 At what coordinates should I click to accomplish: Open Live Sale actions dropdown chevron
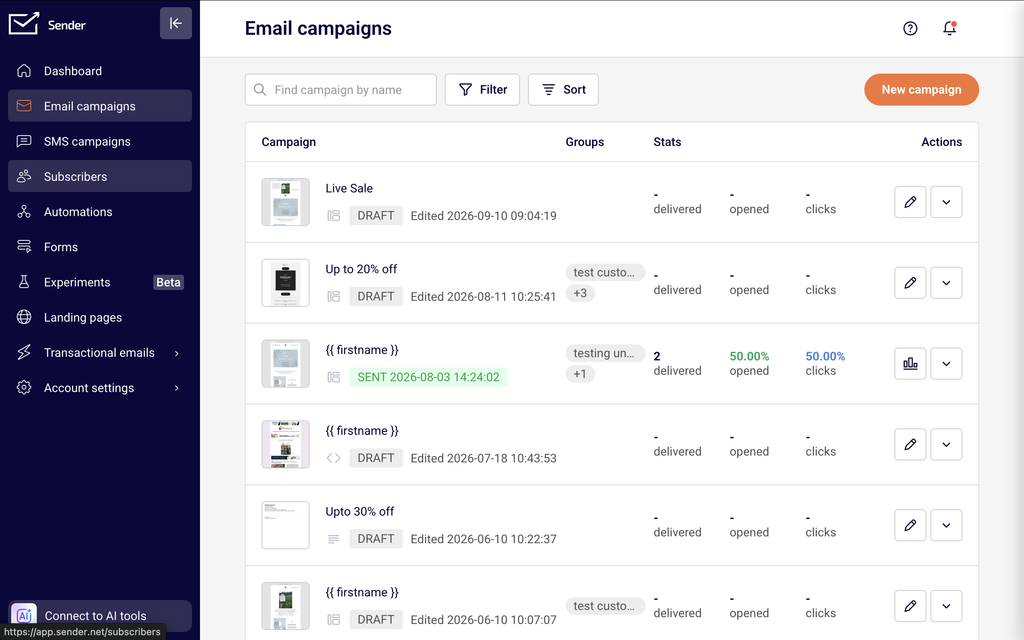click(x=946, y=202)
